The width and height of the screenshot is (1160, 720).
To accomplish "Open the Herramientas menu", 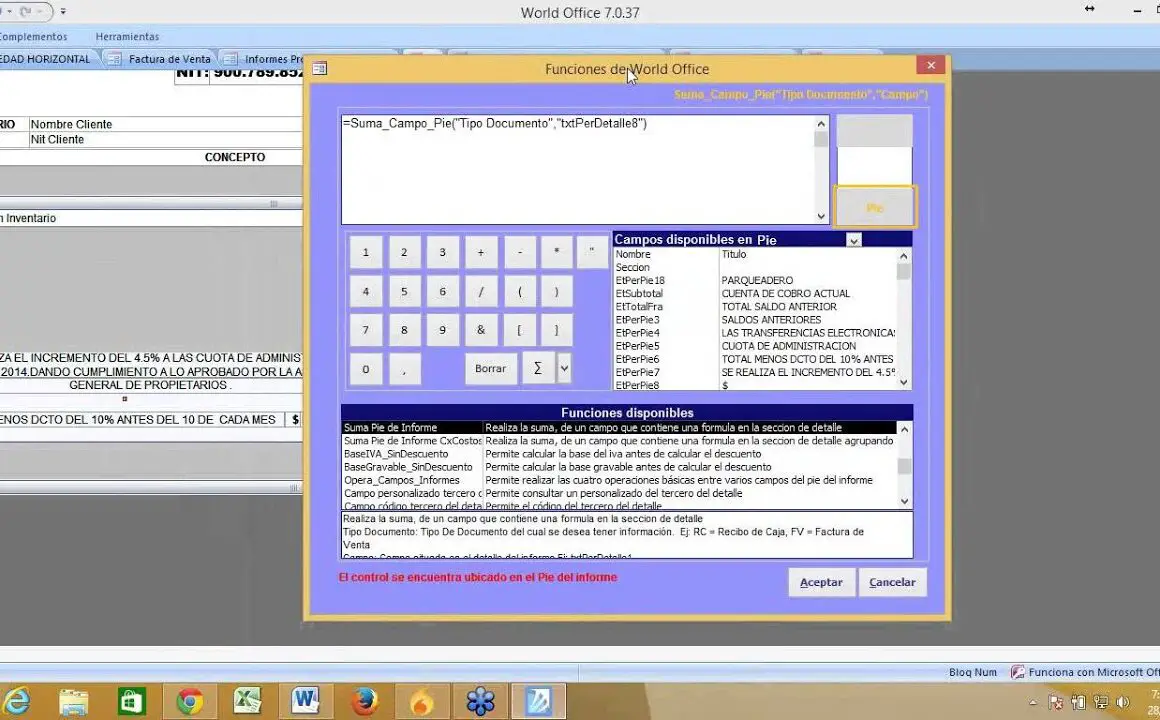I will pyautogui.click(x=127, y=36).
